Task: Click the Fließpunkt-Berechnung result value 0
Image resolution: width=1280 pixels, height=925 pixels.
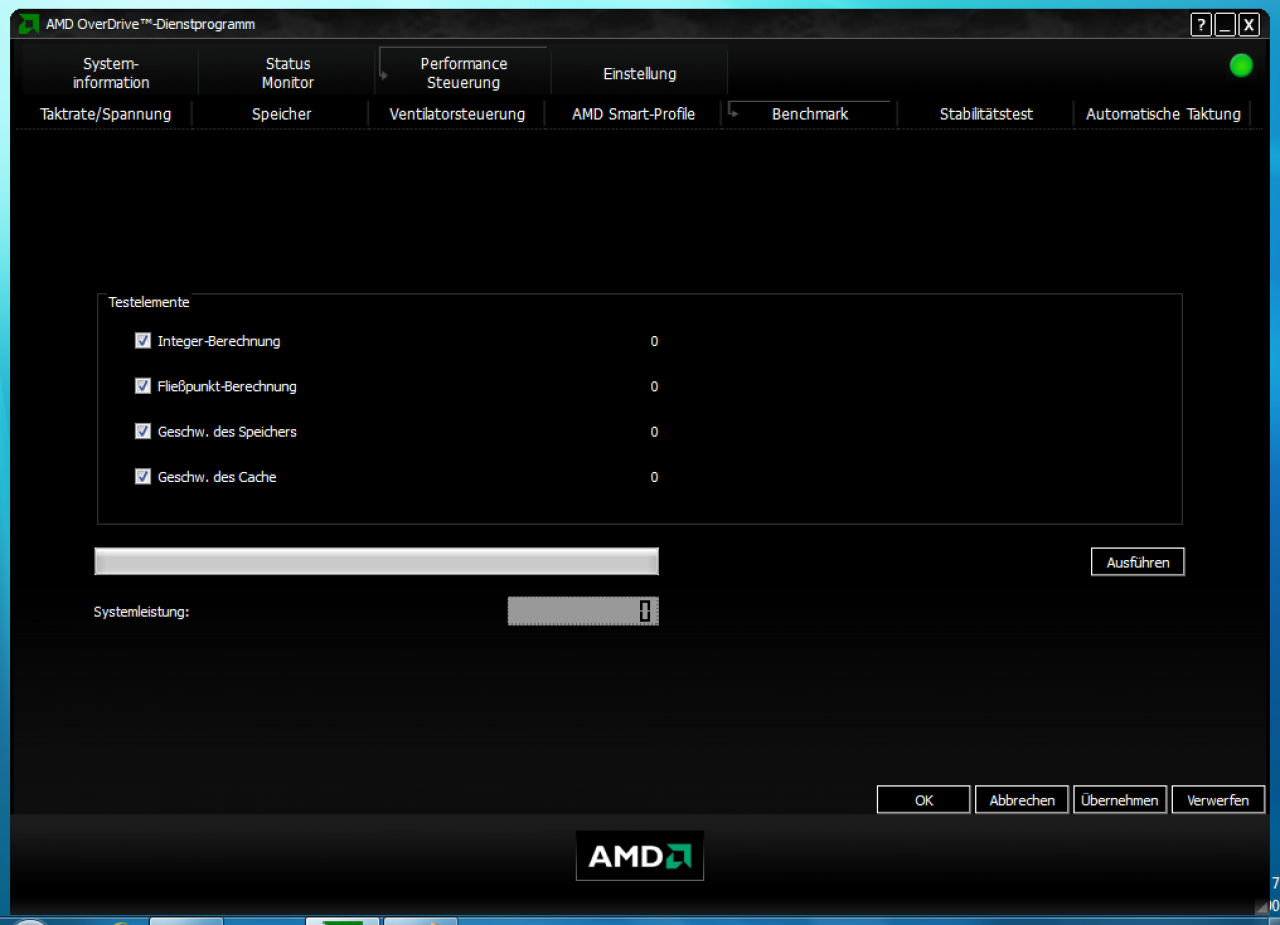Action: click(x=654, y=386)
